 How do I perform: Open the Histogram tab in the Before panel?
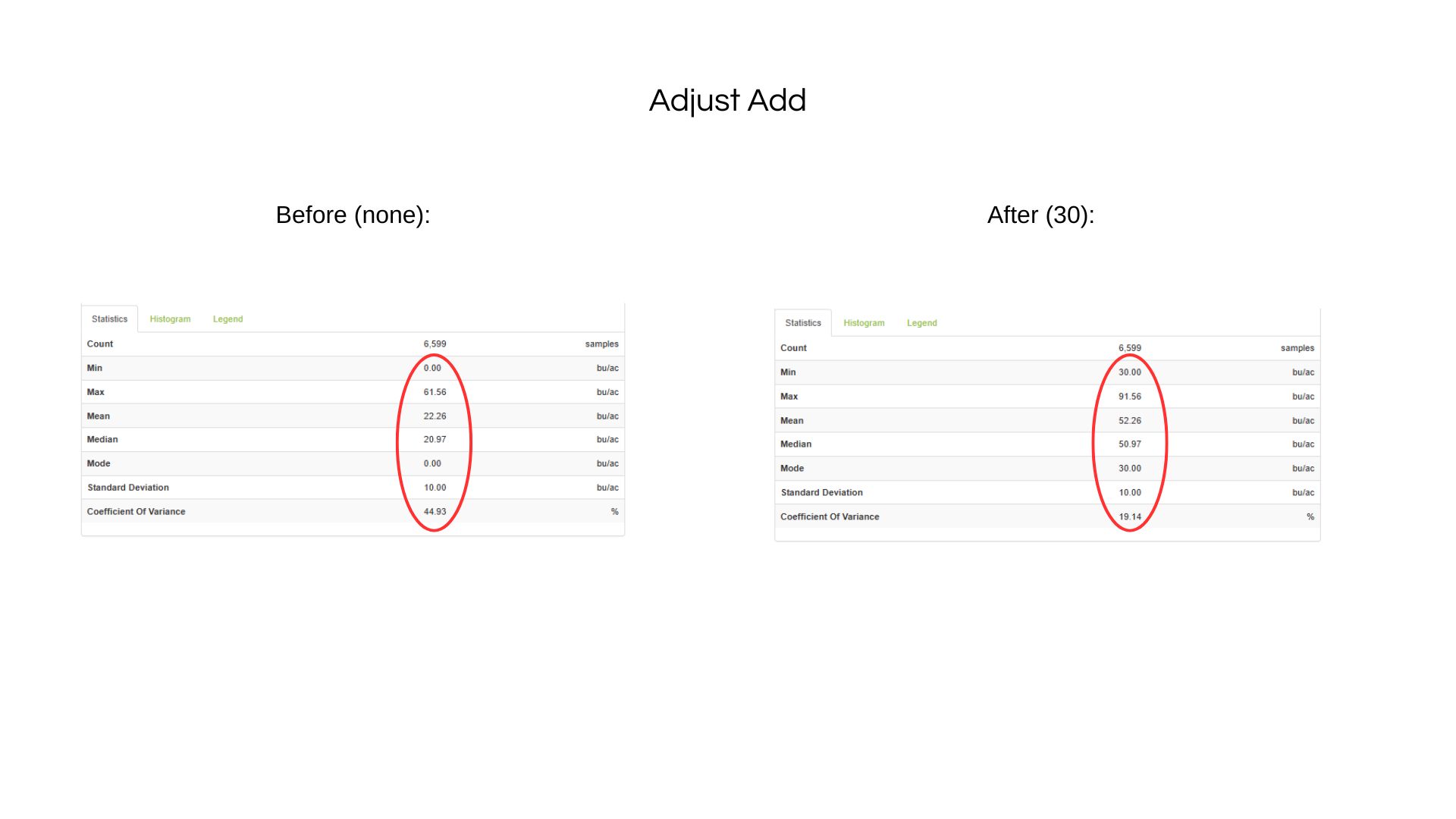(x=170, y=319)
